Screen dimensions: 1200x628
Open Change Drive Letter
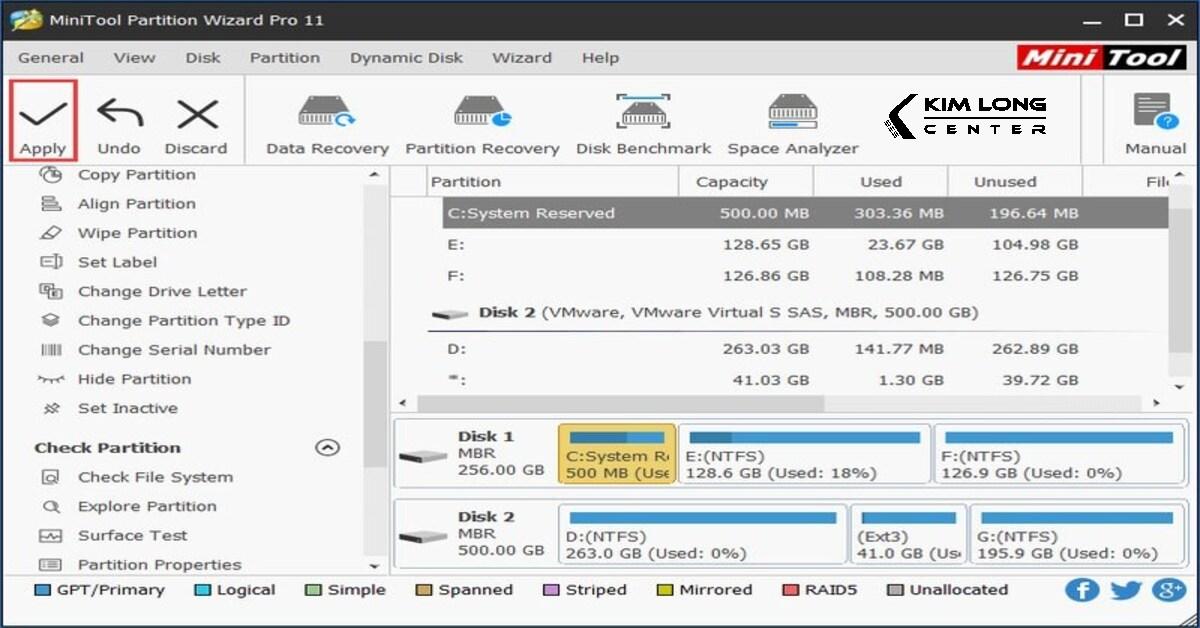point(162,291)
